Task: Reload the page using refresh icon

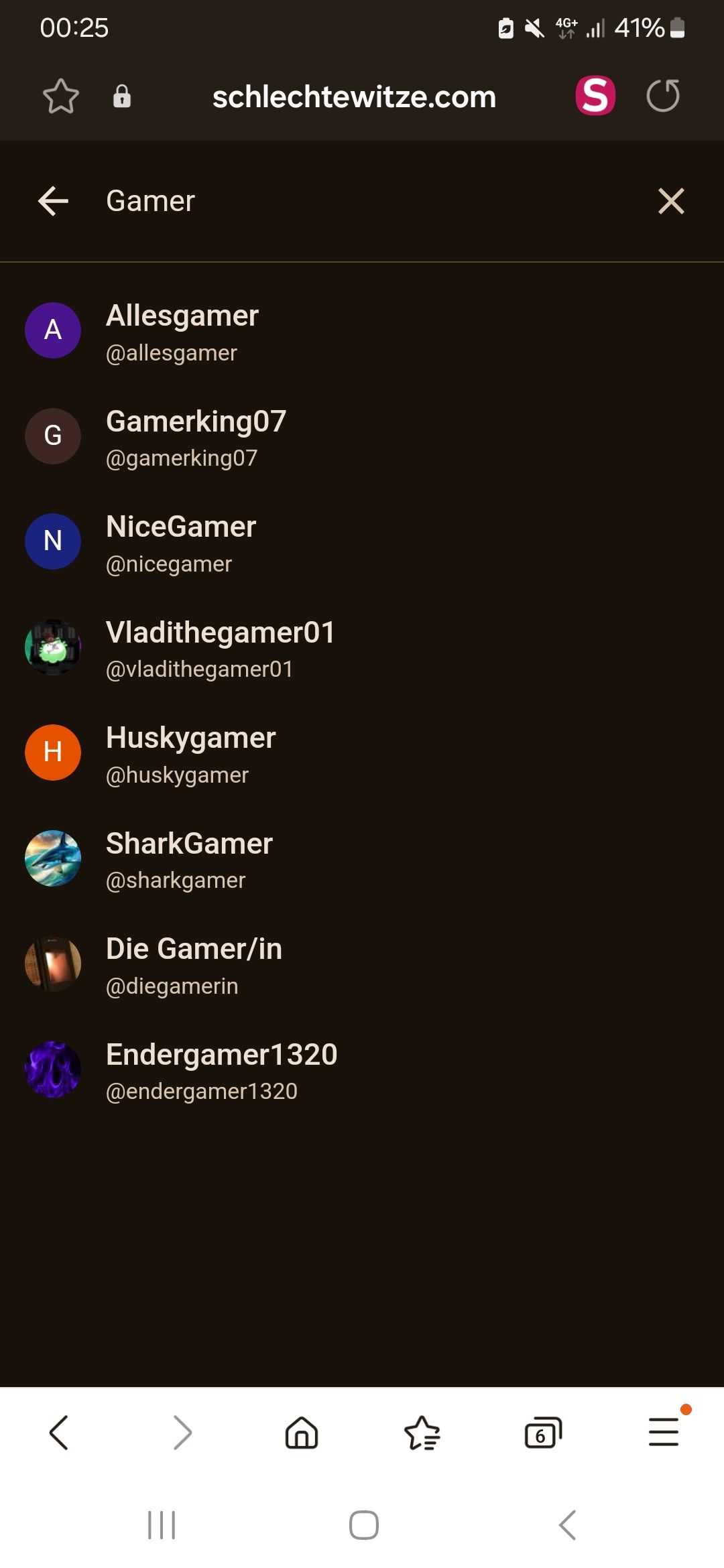Action: [663, 96]
